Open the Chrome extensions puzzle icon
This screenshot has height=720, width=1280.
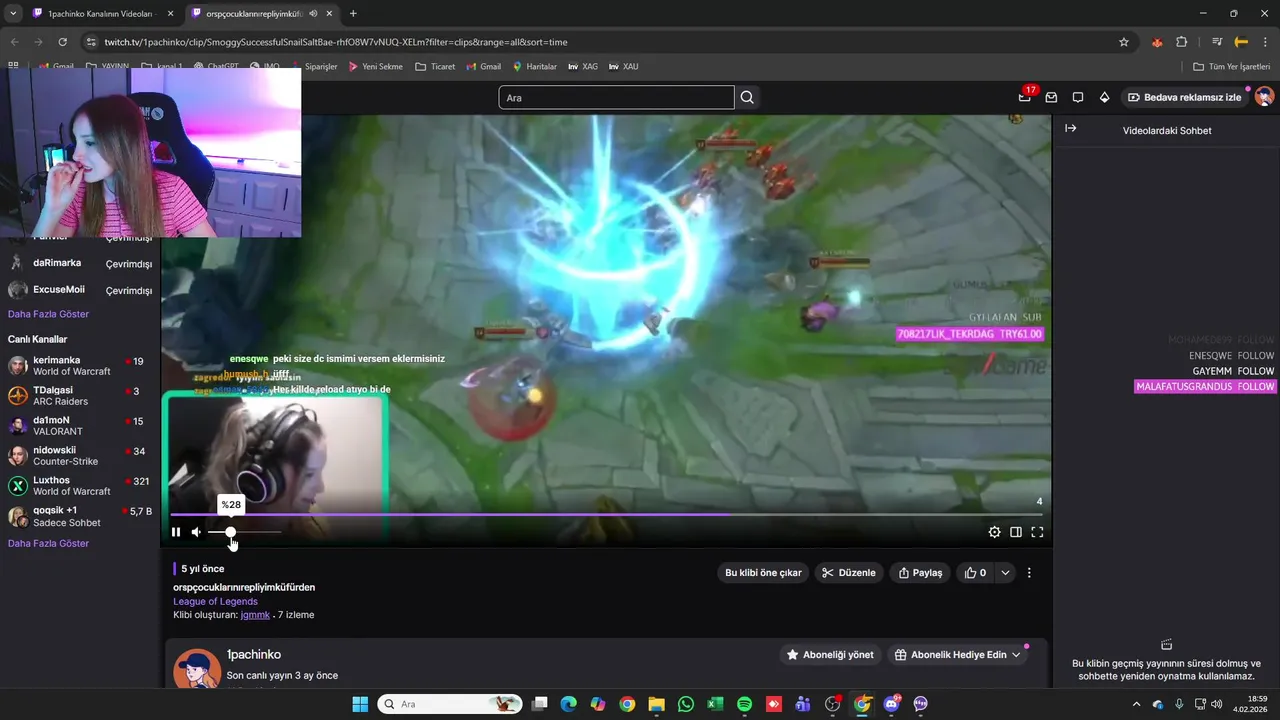[x=1182, y=42]
